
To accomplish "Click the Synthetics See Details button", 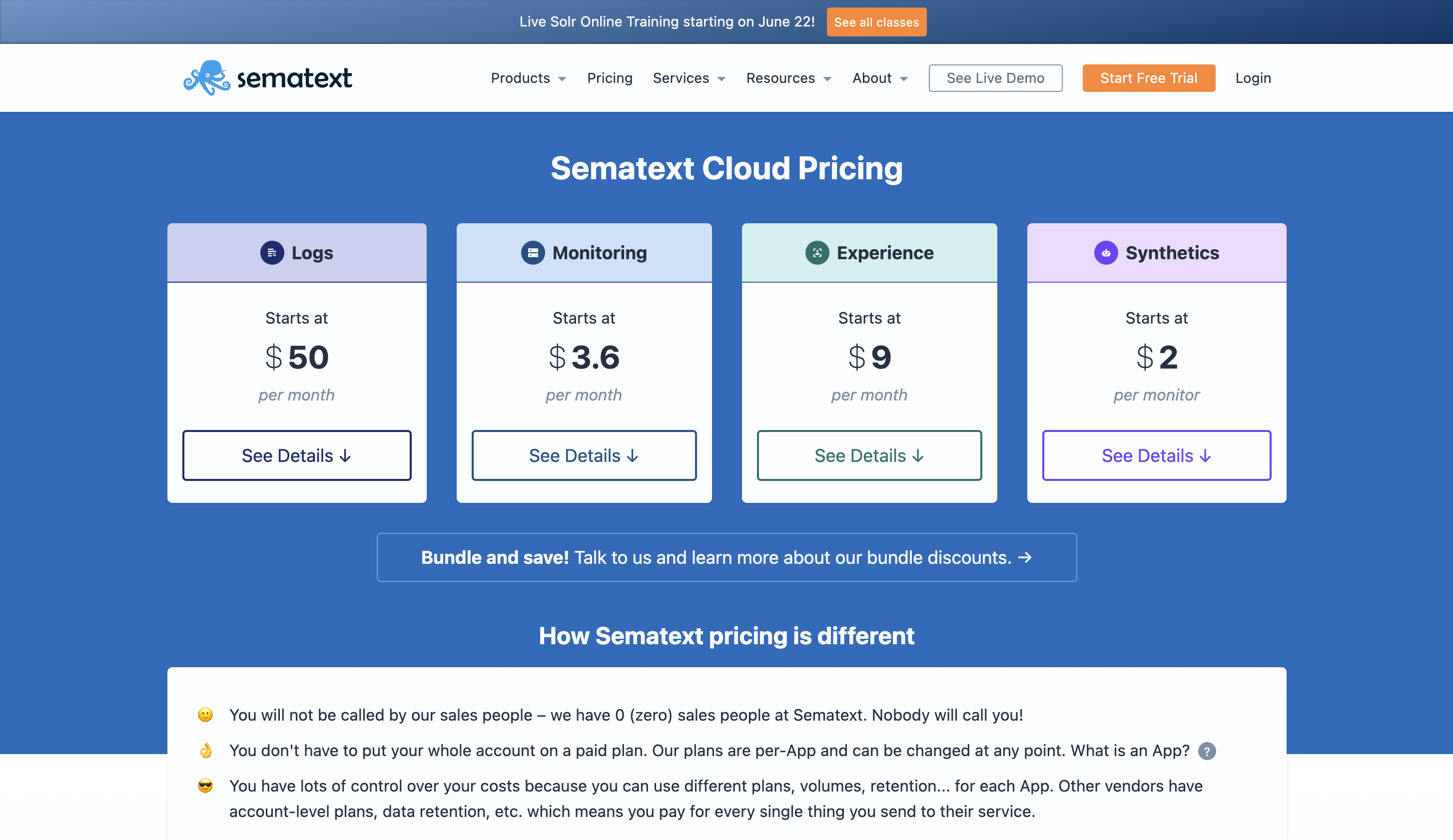I will (x=1157, y=454).
